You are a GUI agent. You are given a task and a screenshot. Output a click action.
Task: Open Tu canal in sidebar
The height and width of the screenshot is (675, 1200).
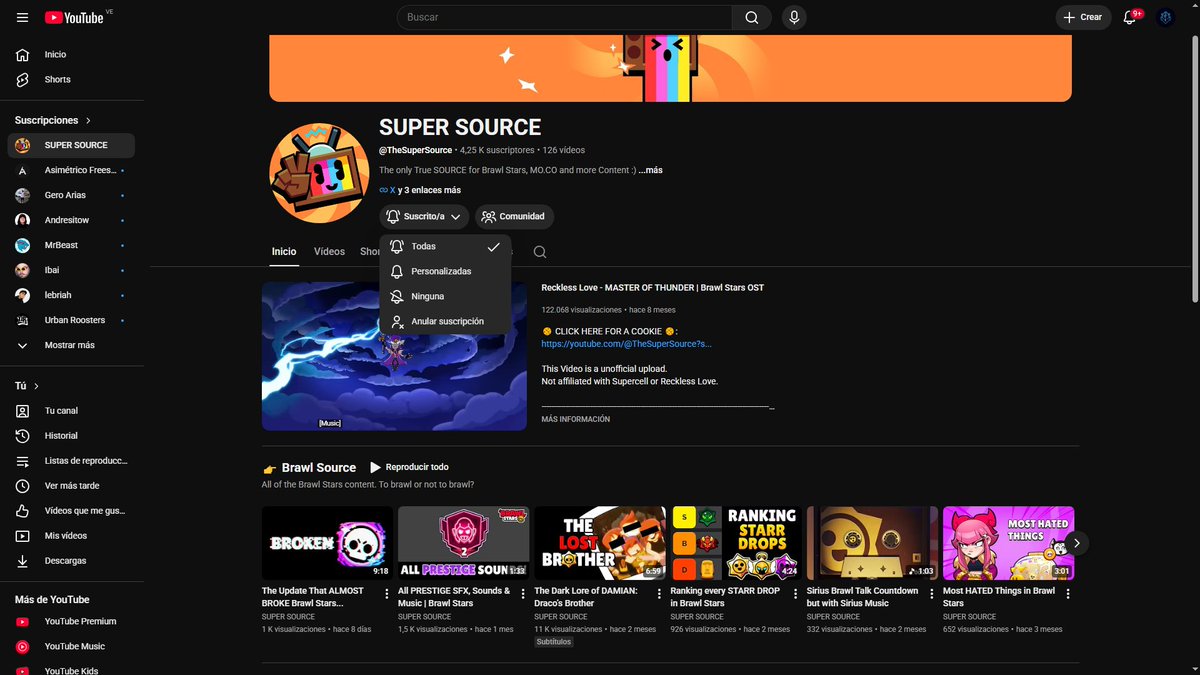pos(71,411)
